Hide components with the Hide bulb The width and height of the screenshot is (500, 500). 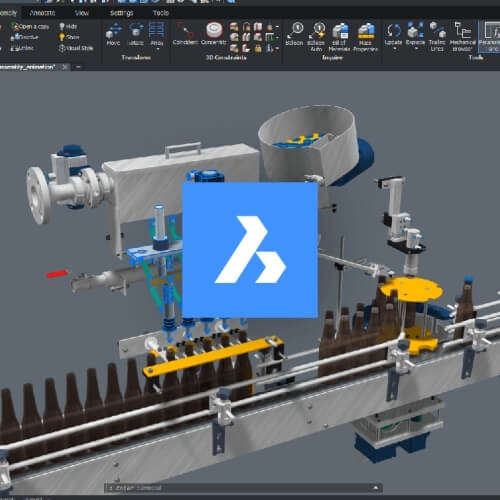click(x=68, y=26)
